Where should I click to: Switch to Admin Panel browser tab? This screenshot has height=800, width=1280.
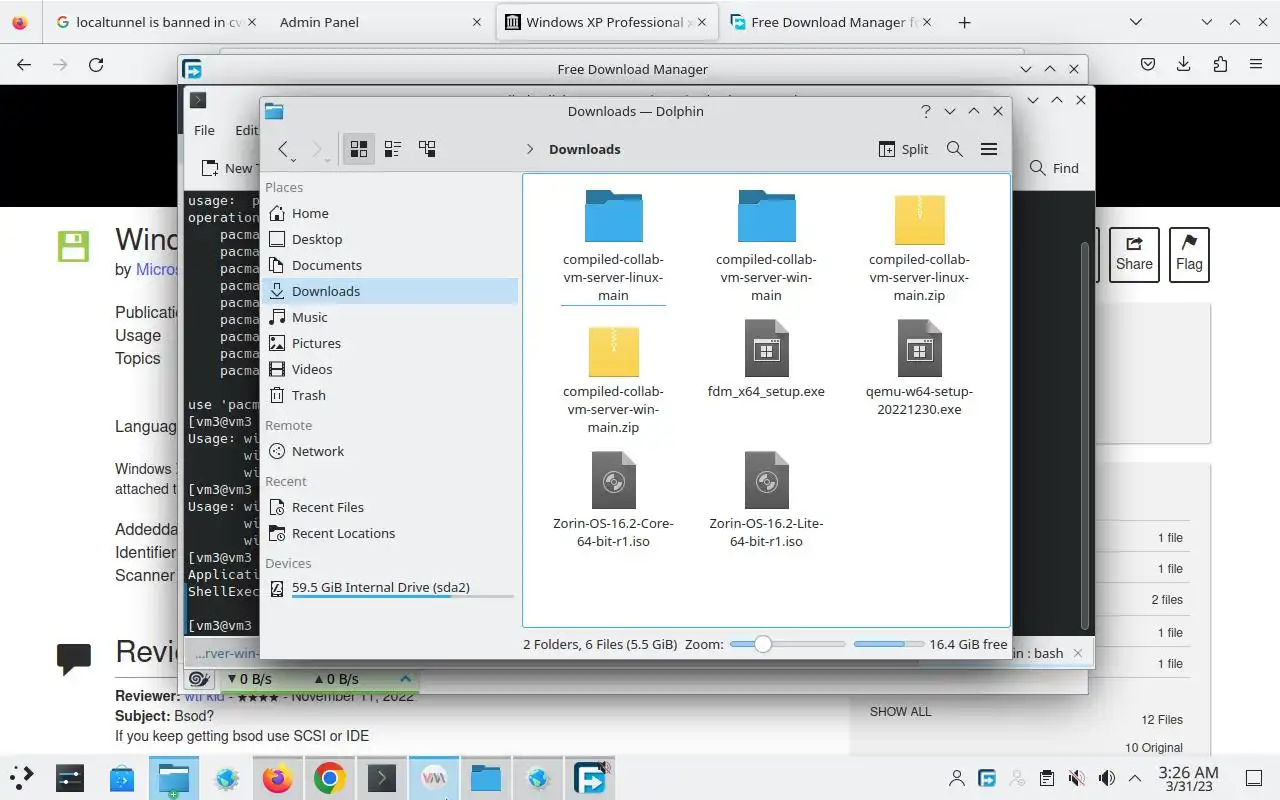pyautogui.click(x=378, y=22)
